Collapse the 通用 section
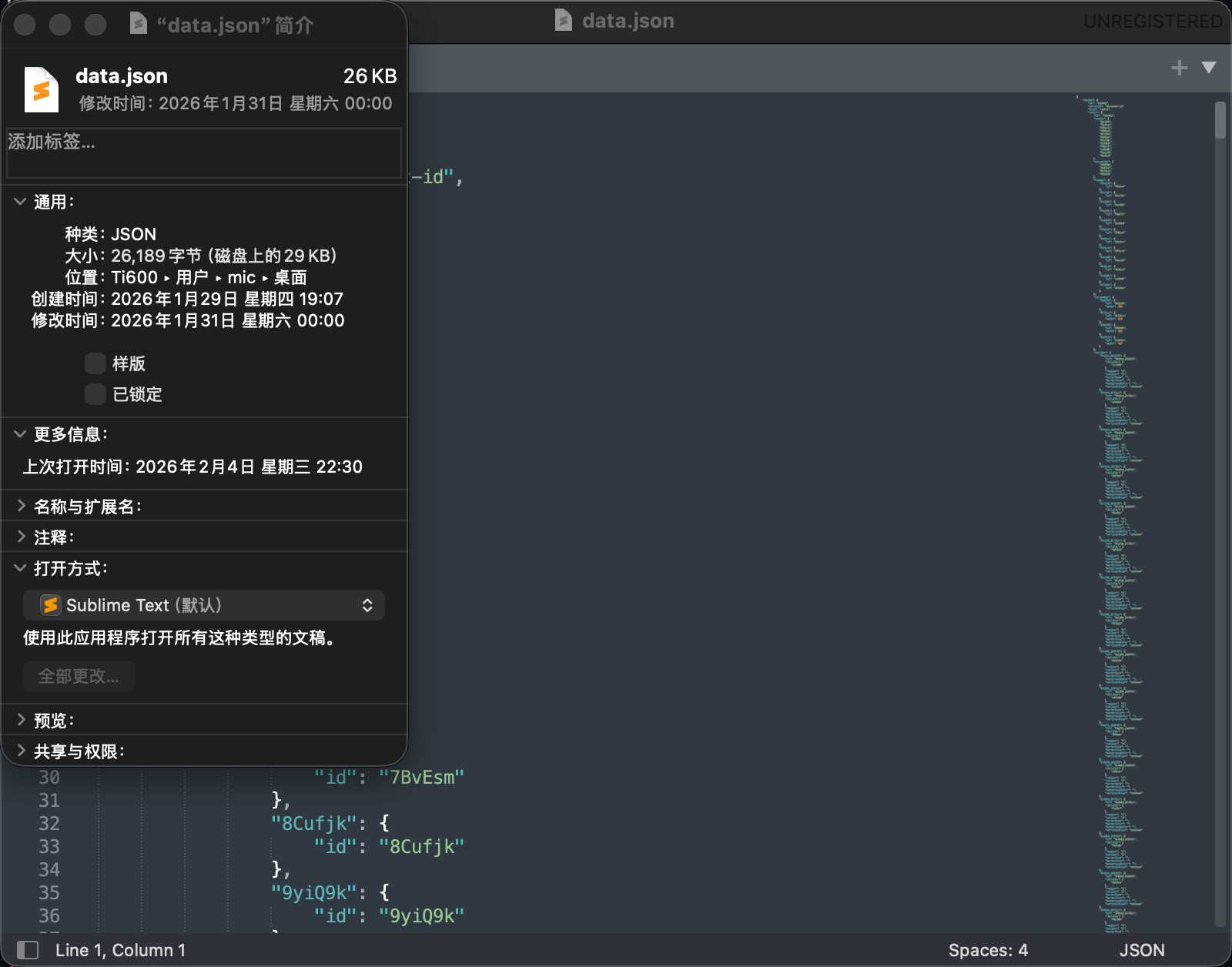The height and width of the screenshot is (967, 1232). 20,202
